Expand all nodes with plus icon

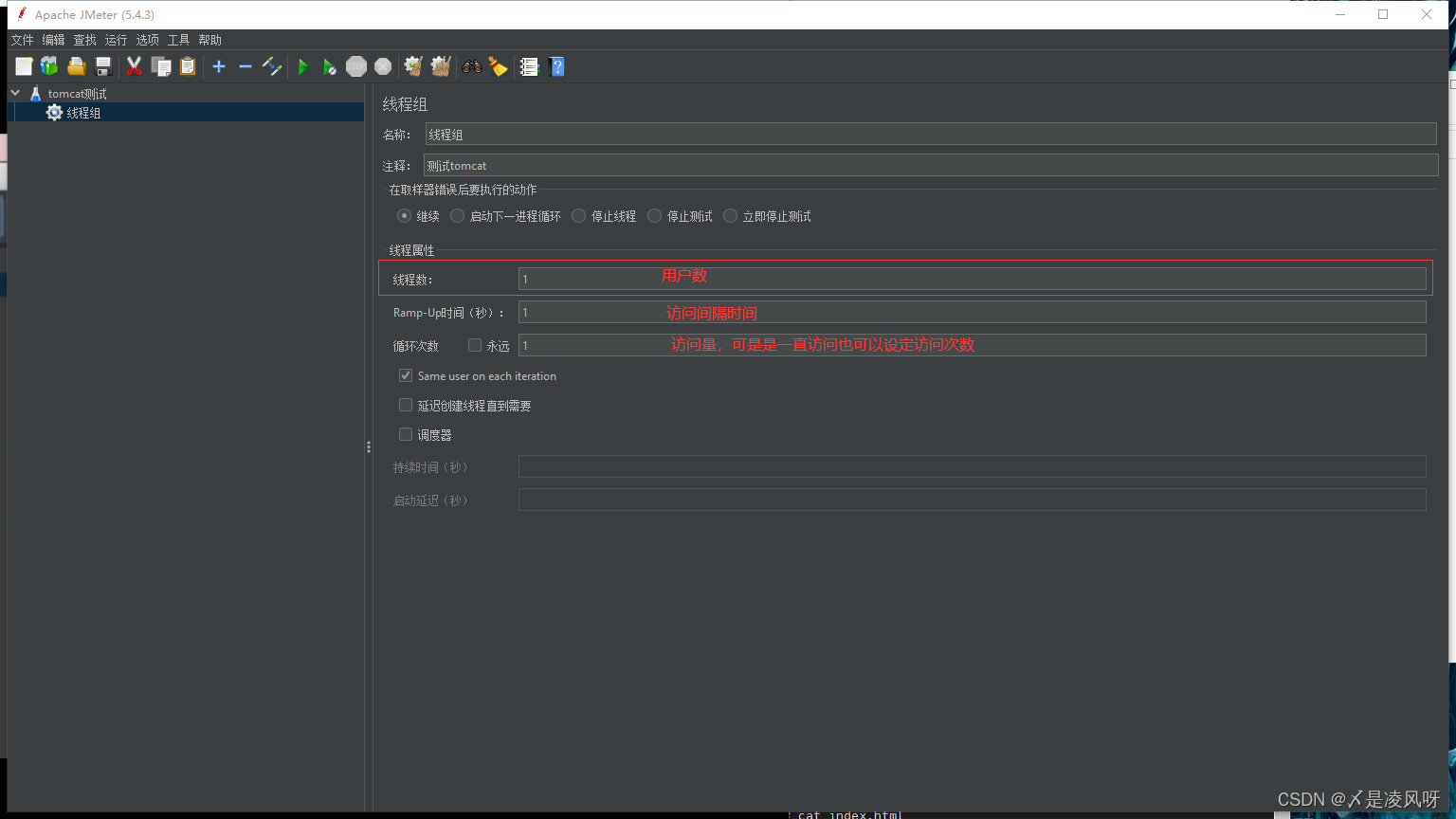219,66
